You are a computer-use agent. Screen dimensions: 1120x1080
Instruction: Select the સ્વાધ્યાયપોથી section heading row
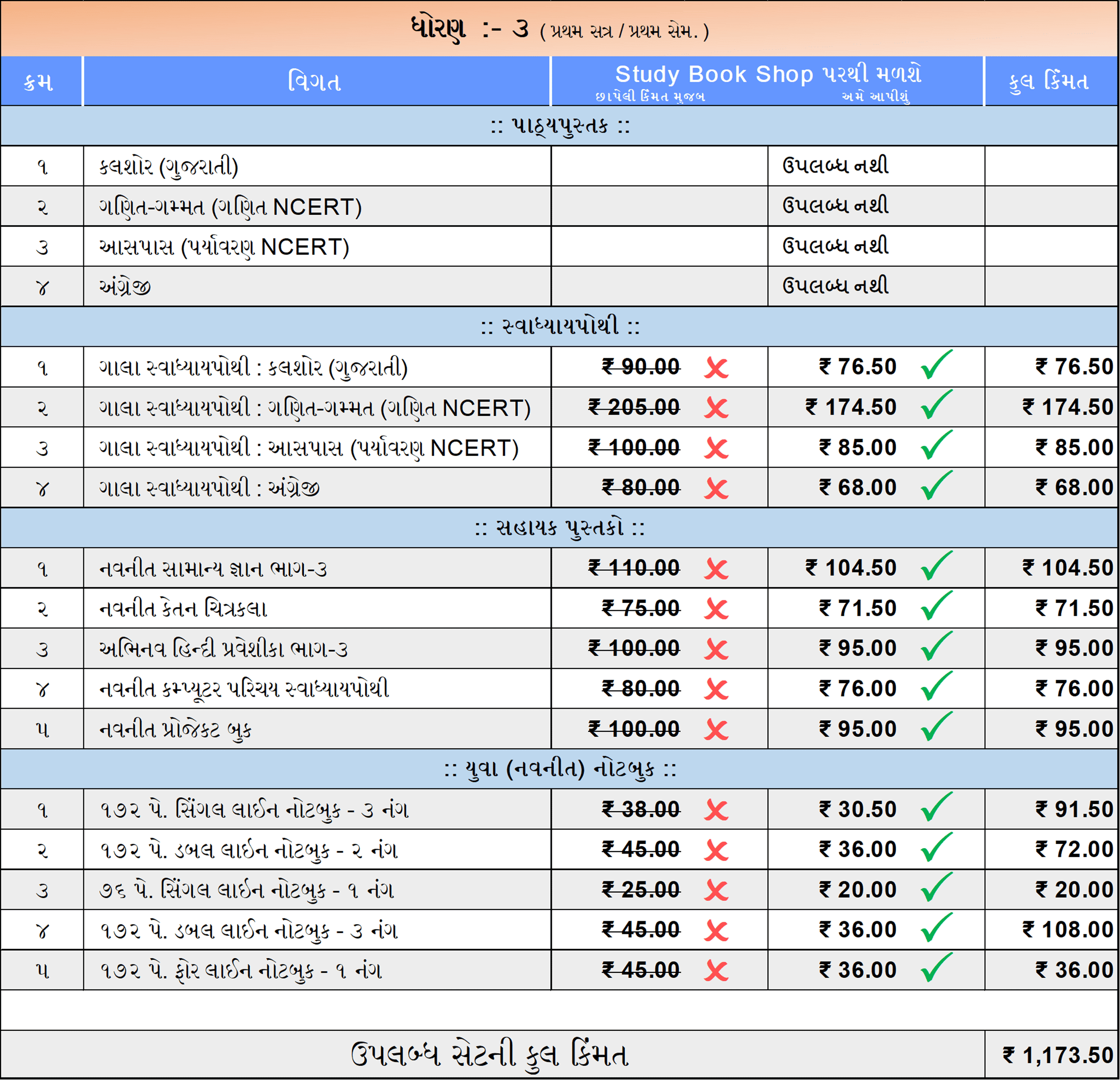559,326
